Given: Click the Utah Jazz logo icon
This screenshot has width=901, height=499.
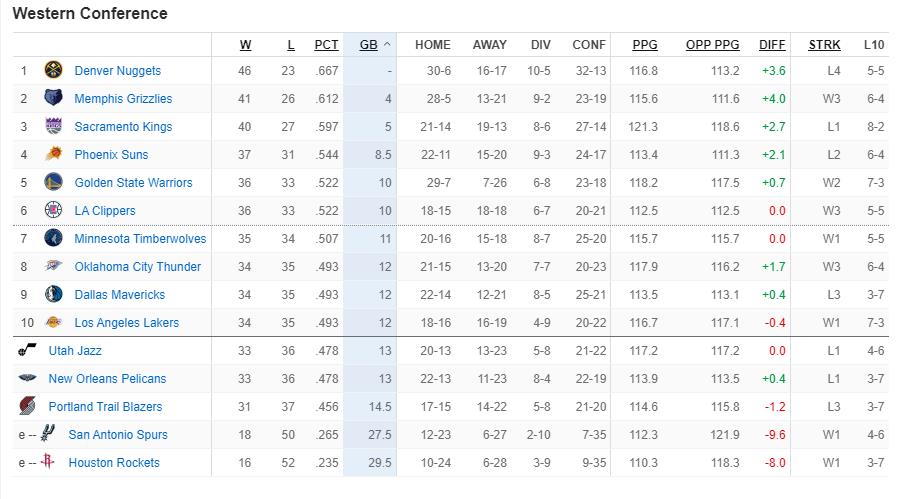Looking at the screenshot, I should coord(27,351).
